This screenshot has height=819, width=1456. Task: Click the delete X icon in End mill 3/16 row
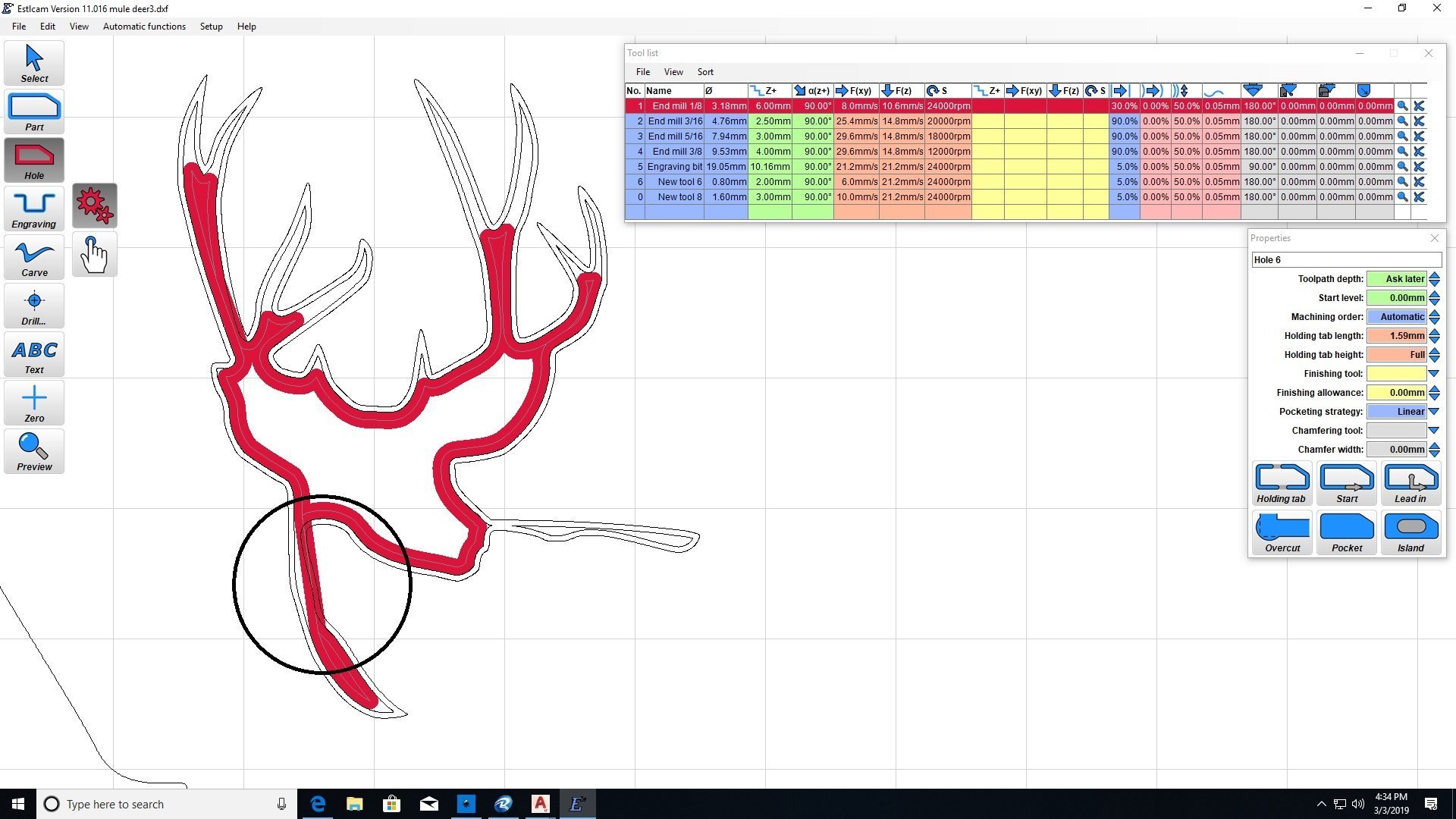1419,121
